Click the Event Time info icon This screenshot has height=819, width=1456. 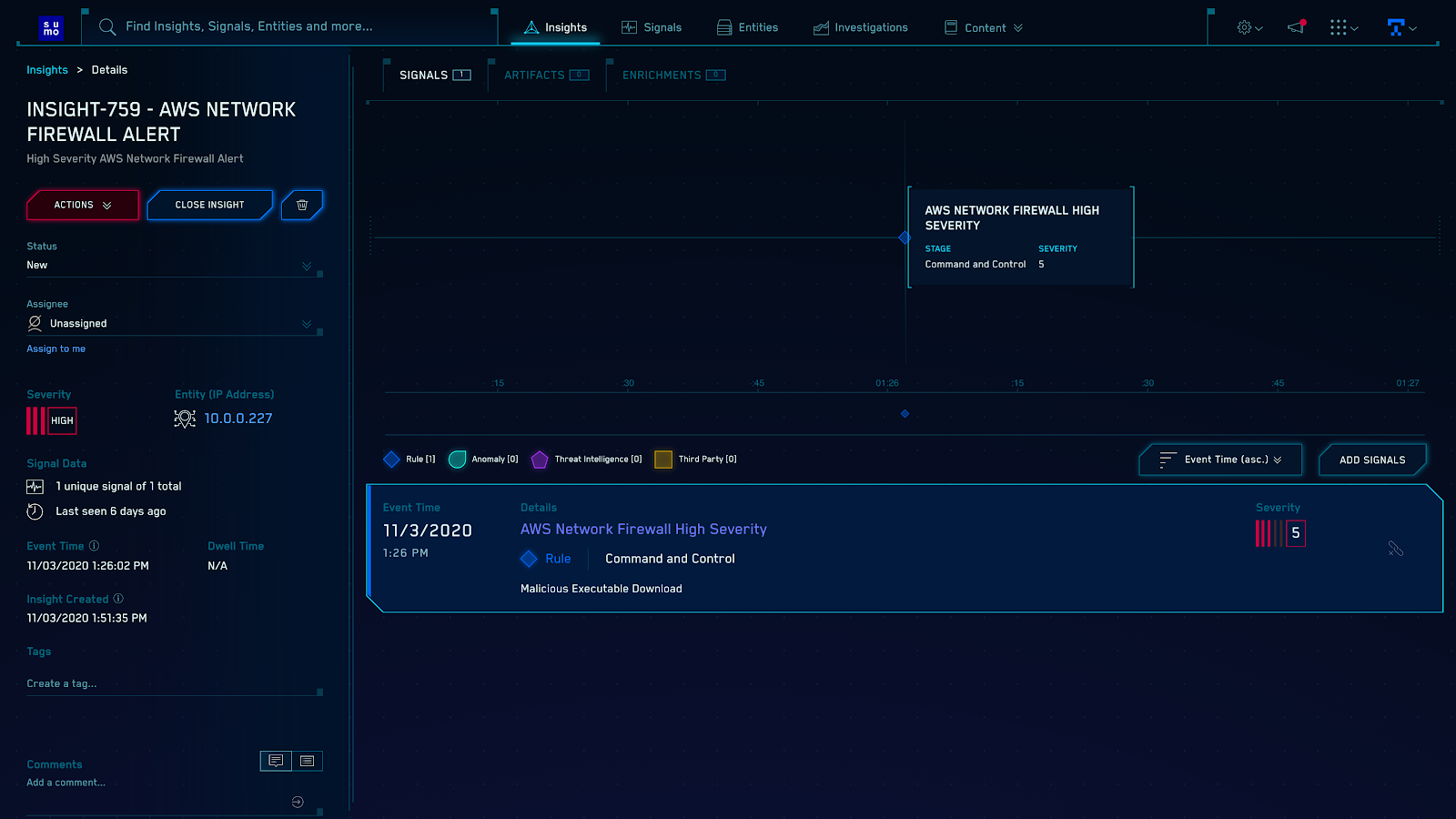pos(94,546)
